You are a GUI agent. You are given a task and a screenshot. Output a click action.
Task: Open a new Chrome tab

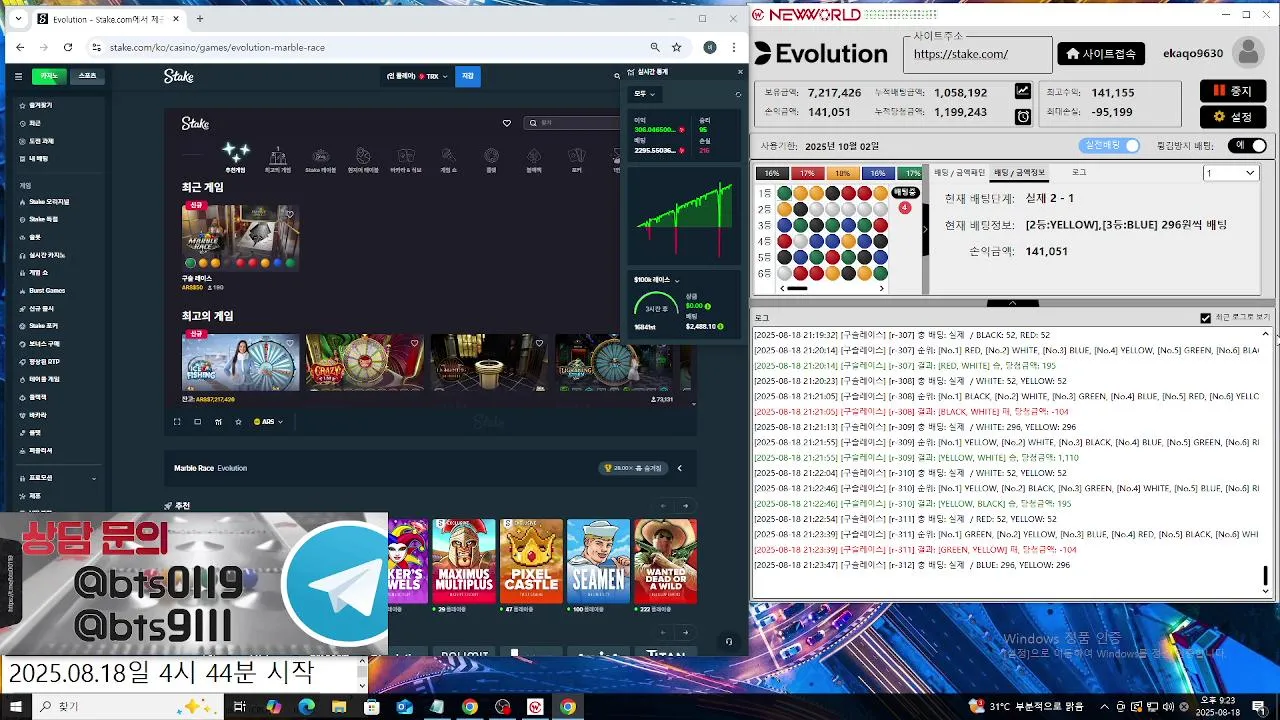(x=200, y=19)
